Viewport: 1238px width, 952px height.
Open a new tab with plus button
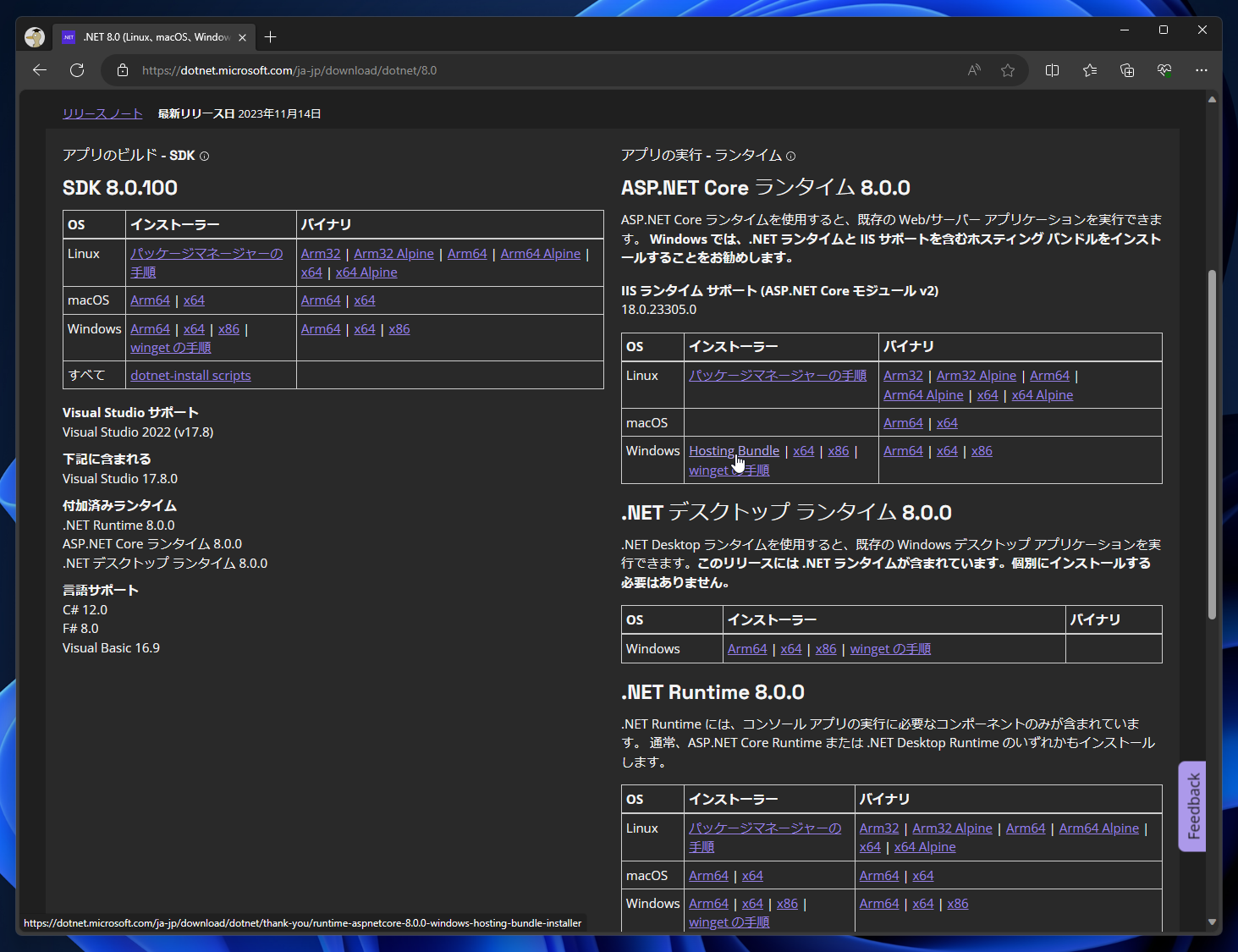tap(270, 37)
